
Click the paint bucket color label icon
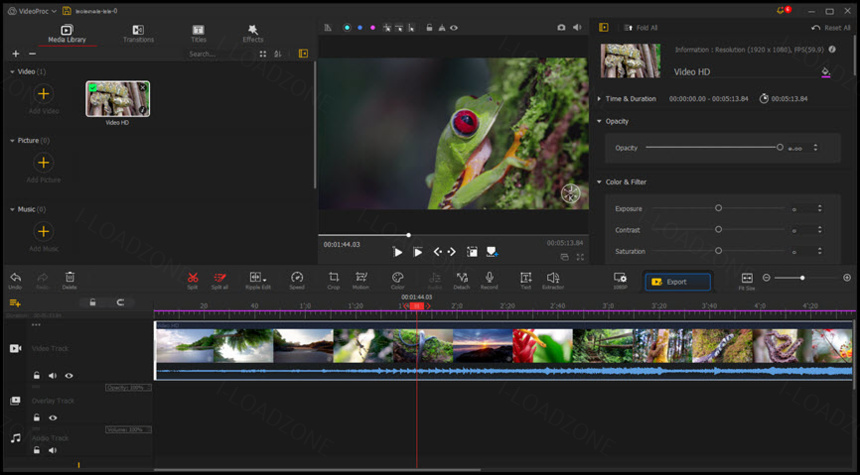click(825, 72)
